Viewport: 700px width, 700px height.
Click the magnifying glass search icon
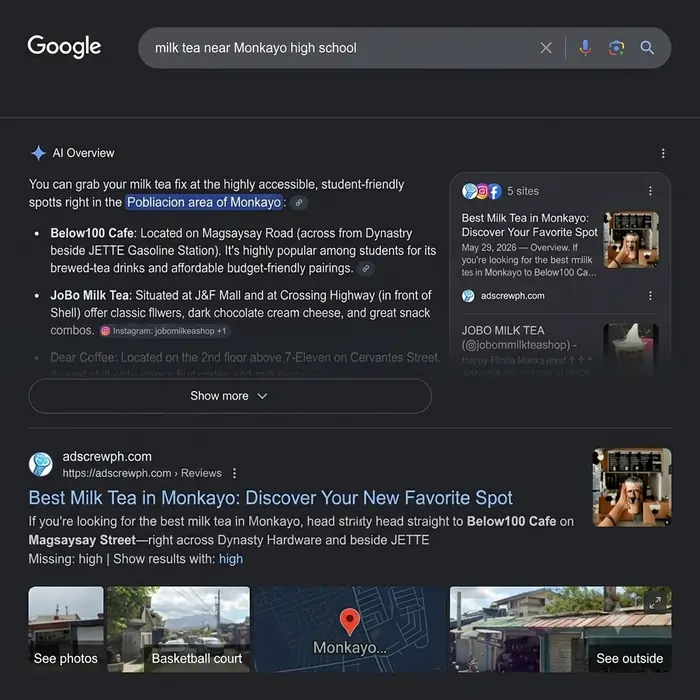coord(647,48)
